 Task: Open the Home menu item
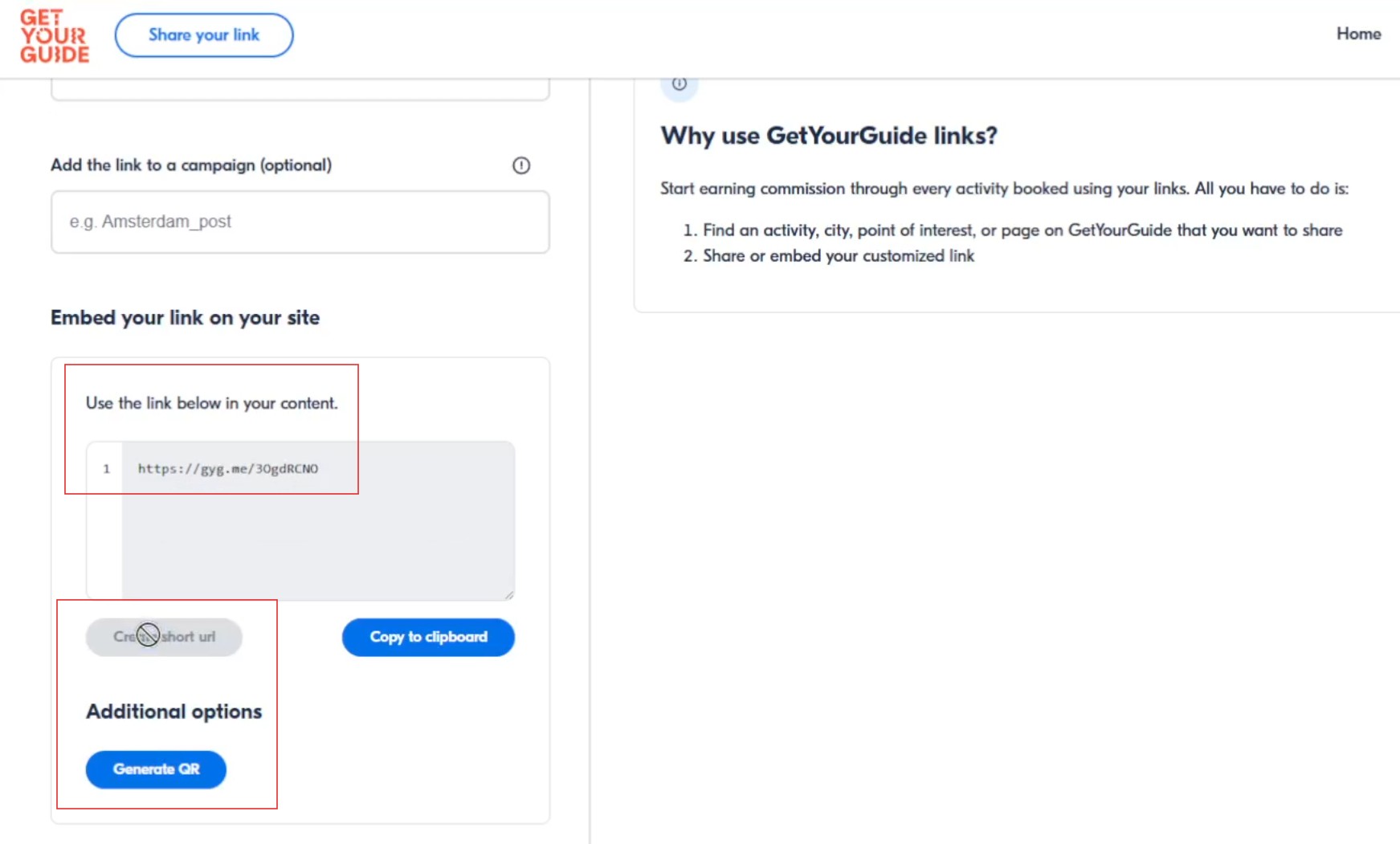(x=1358, y=34)
